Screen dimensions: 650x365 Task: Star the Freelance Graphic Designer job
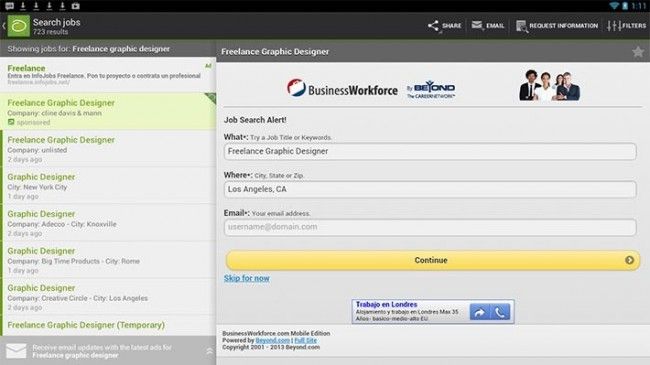pyautogui.click(x=638, y=52)
